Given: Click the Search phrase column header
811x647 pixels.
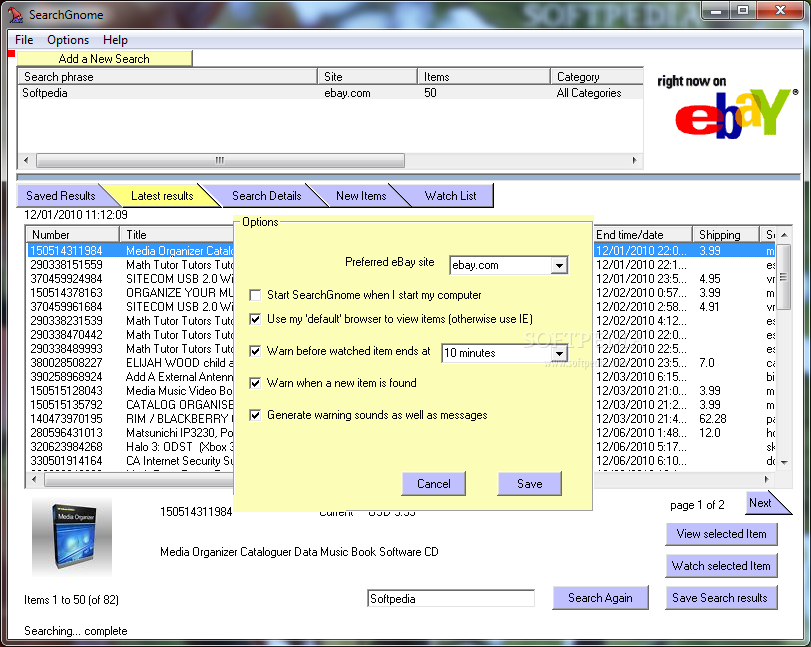Looking at the screenshot, I should tap(168, 77).
